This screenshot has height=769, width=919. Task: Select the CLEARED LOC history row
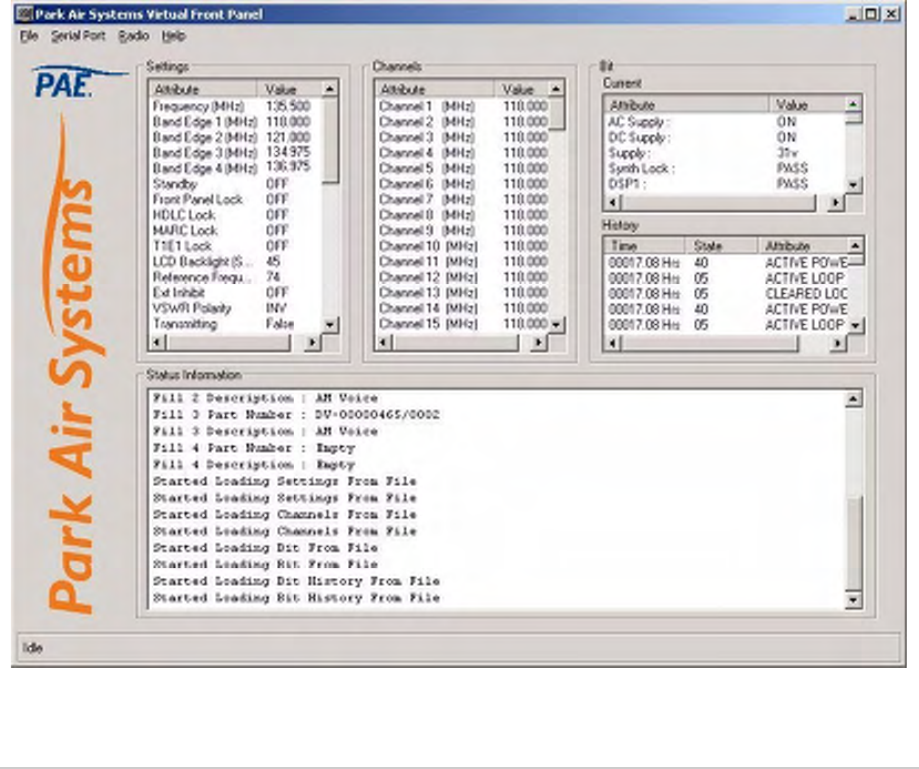[x=727, y=294]
